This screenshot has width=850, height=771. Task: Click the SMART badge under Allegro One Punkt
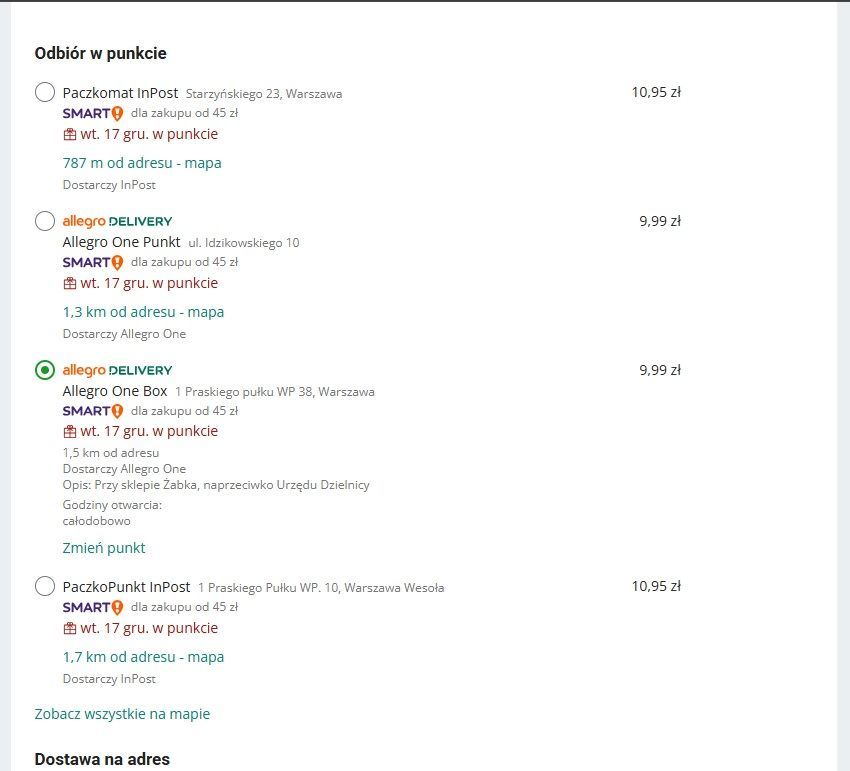click(x=93, y=262)
